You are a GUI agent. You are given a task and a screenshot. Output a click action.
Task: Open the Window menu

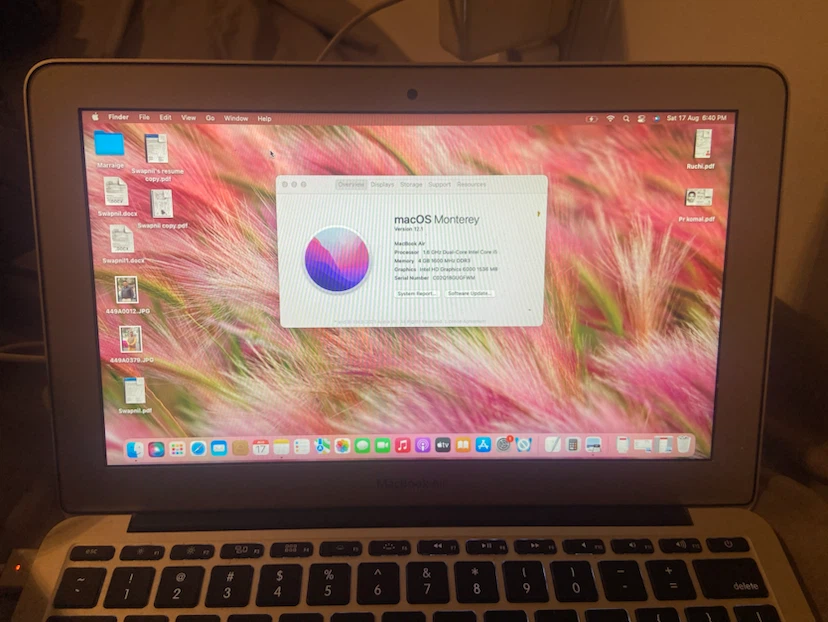236,118
